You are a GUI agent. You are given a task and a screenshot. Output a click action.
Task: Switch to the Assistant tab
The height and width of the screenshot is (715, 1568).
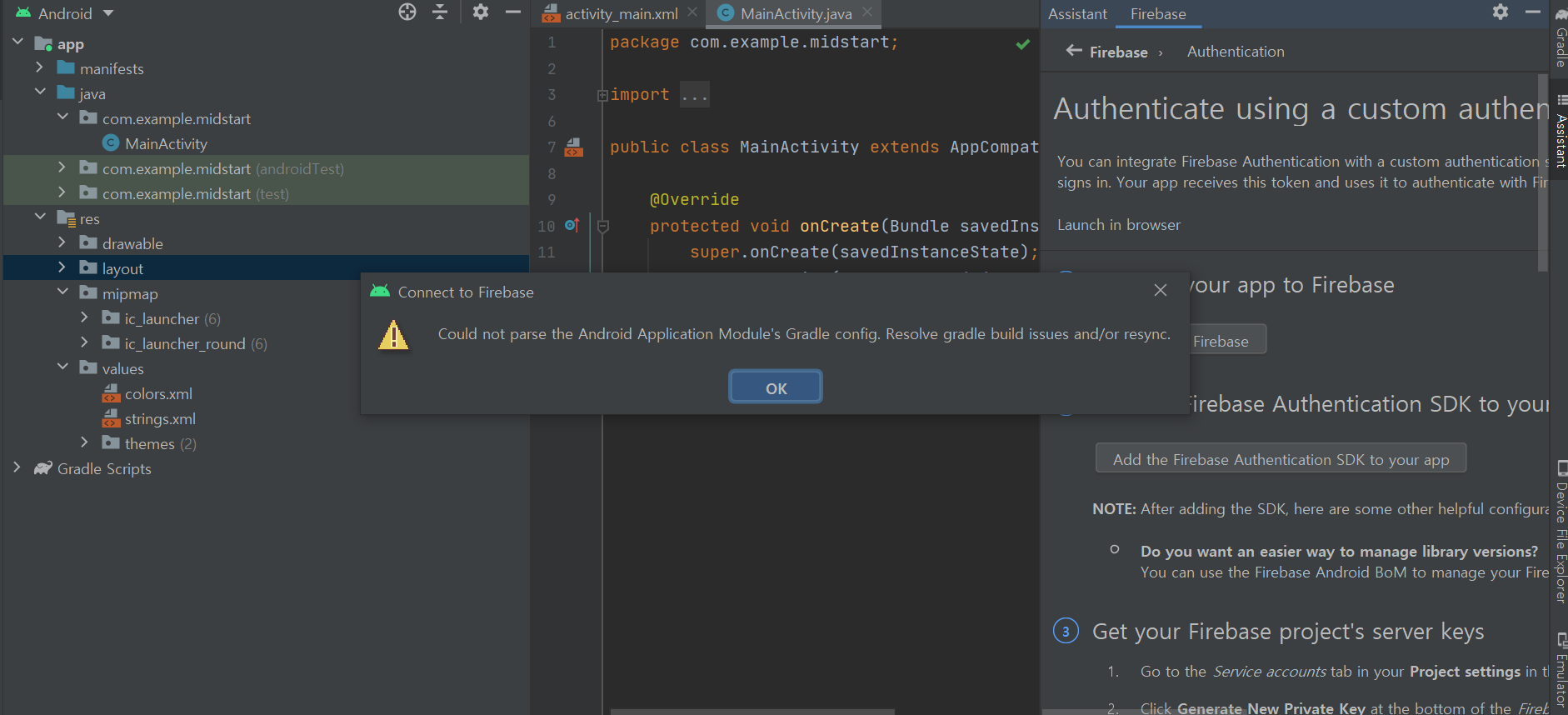pyautogui.click(x=1077, y=14)
